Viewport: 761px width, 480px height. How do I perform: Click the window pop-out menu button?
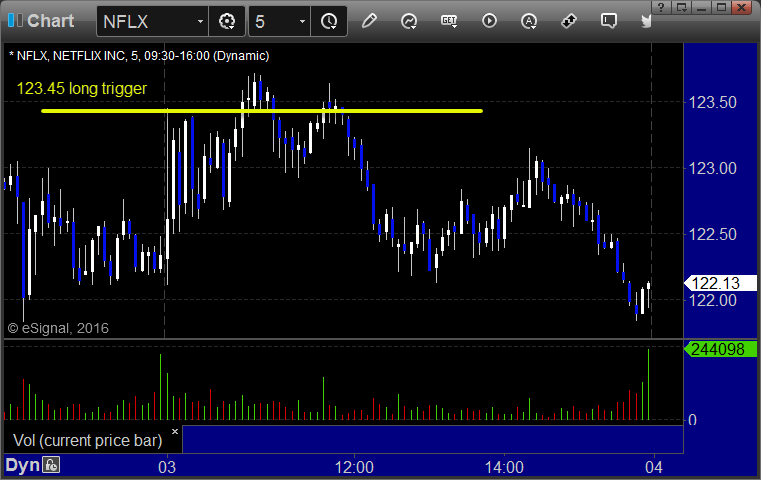point(682,7)
